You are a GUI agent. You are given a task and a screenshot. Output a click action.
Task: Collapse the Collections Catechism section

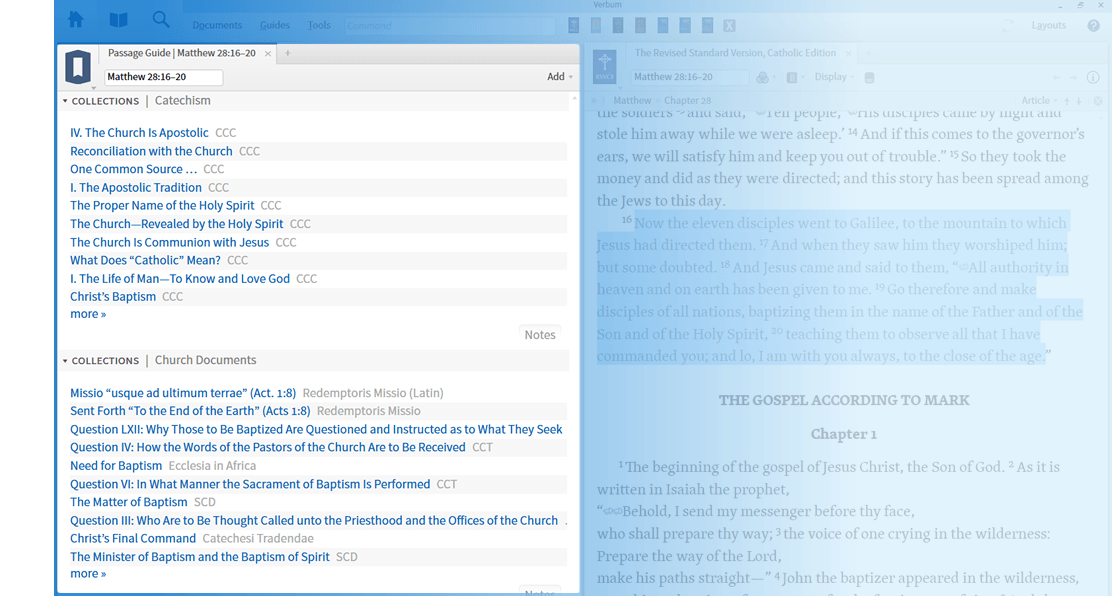tap(65, 101)
